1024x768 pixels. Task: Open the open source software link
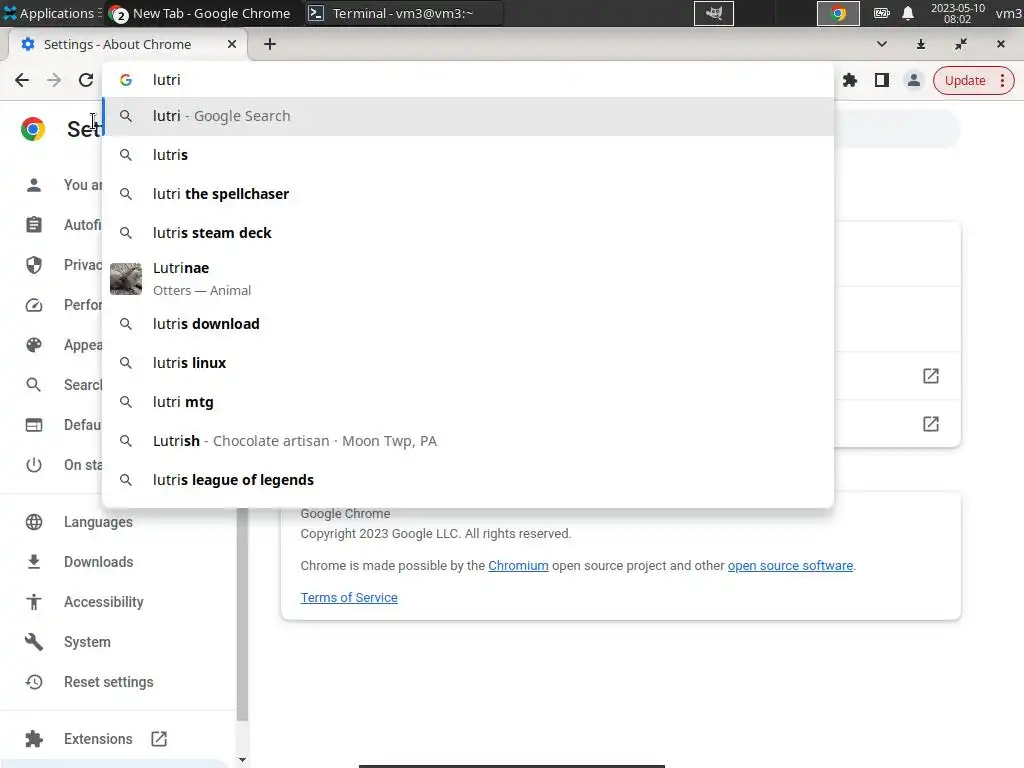coord(790,566)
